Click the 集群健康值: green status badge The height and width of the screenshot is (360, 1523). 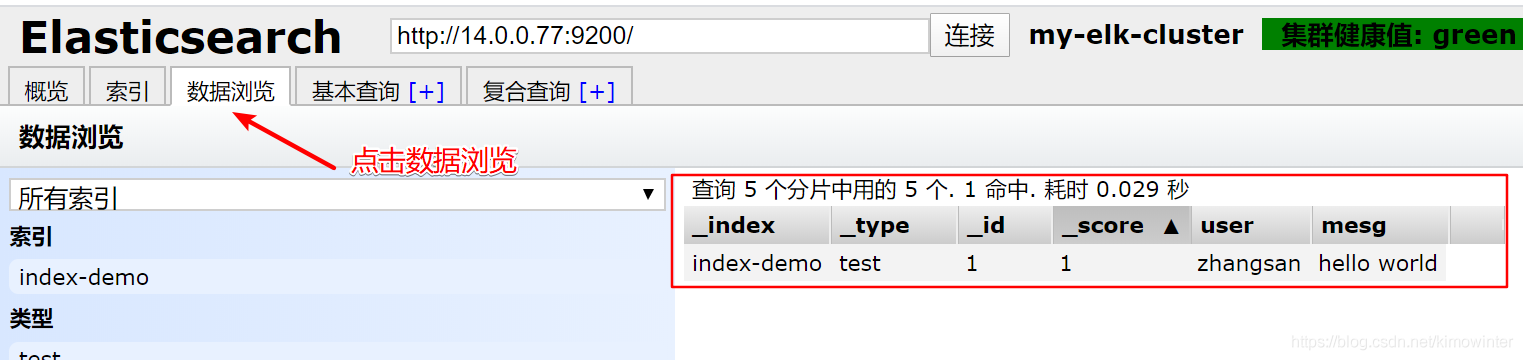click(x=1392, y=35)
